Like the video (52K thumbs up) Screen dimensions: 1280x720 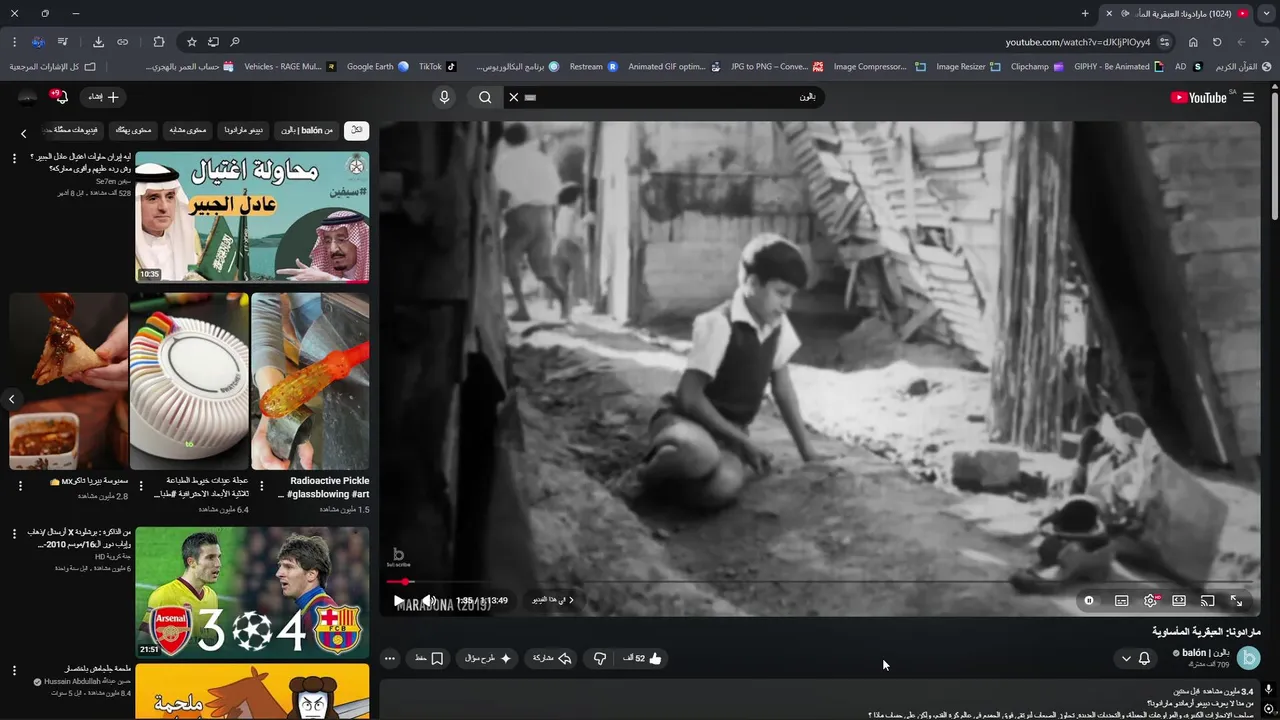(643, 658)
